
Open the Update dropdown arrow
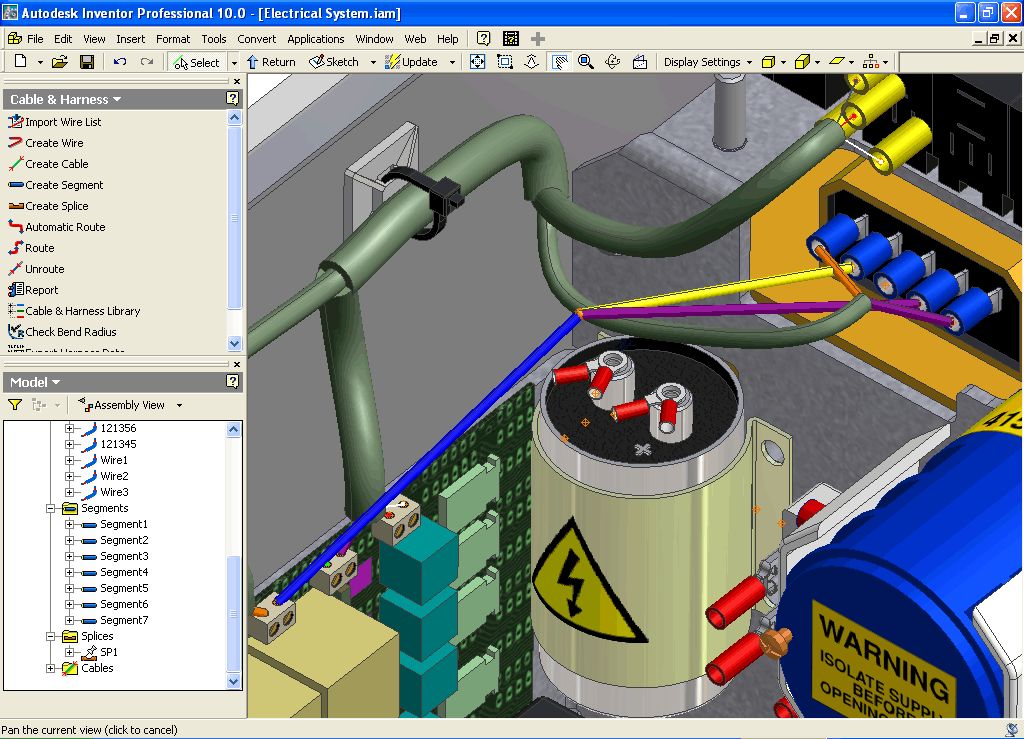click(x=452, y=63)
